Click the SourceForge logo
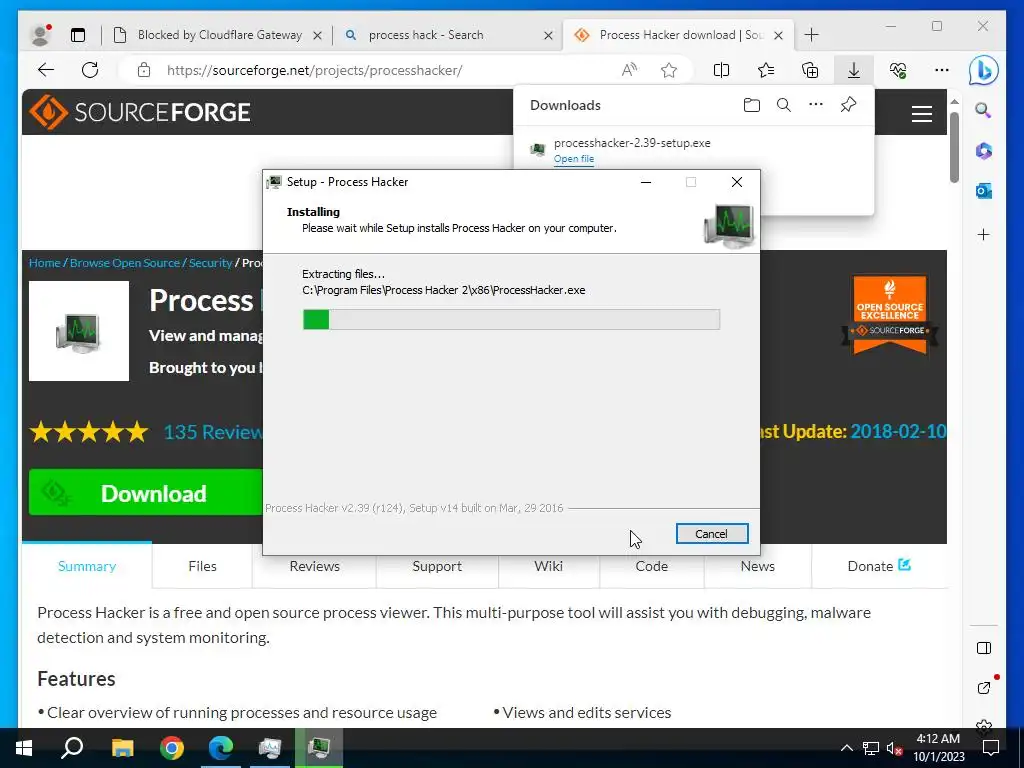 coord(140,112)
